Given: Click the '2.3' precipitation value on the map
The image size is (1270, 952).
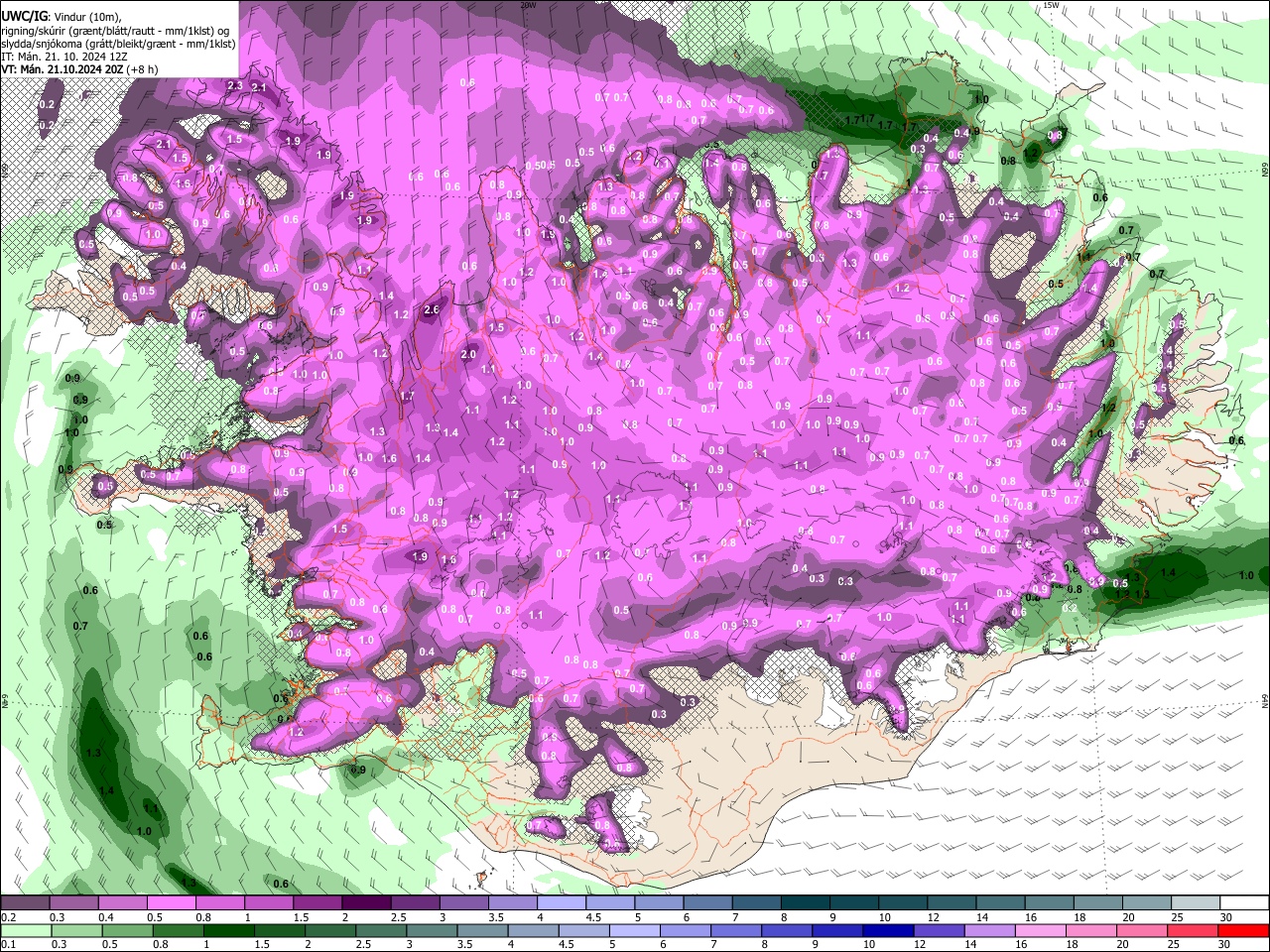Looking at the screenshot, I should (x=235, y=86).
